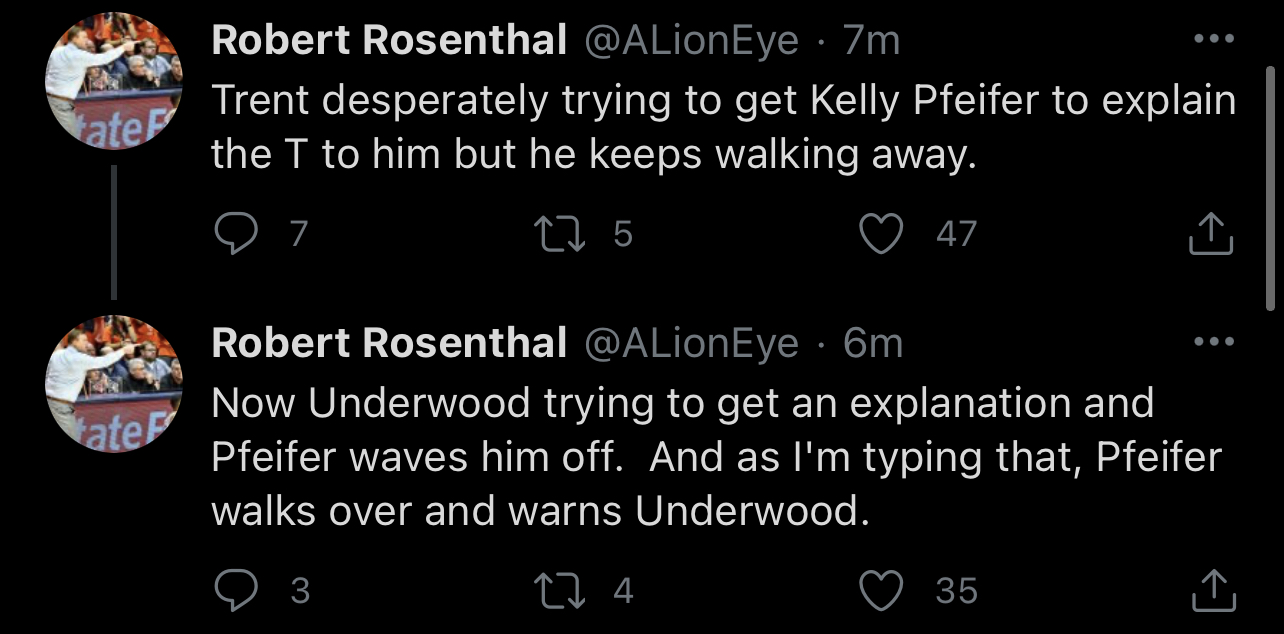
Task: Open the 6m timestamp link
Action: coord(873,343)
